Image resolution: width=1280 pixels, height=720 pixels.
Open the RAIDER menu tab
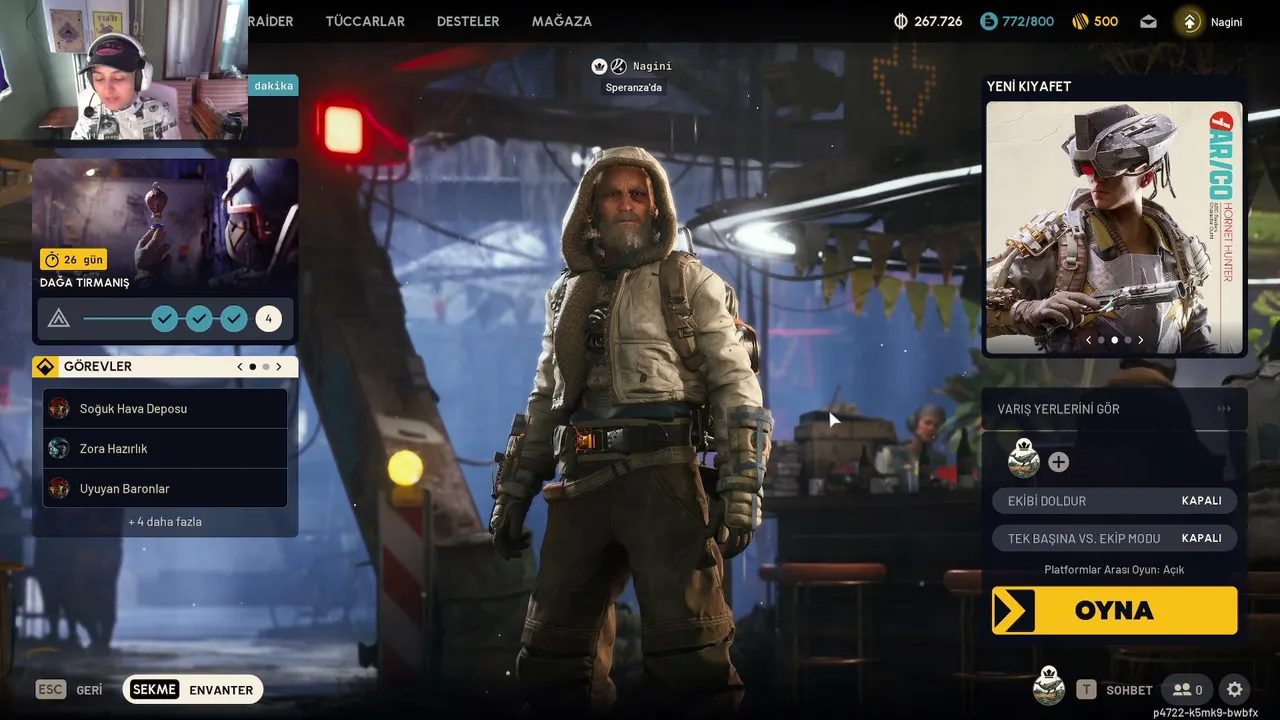pyautogui.click(x=270, y=21)
